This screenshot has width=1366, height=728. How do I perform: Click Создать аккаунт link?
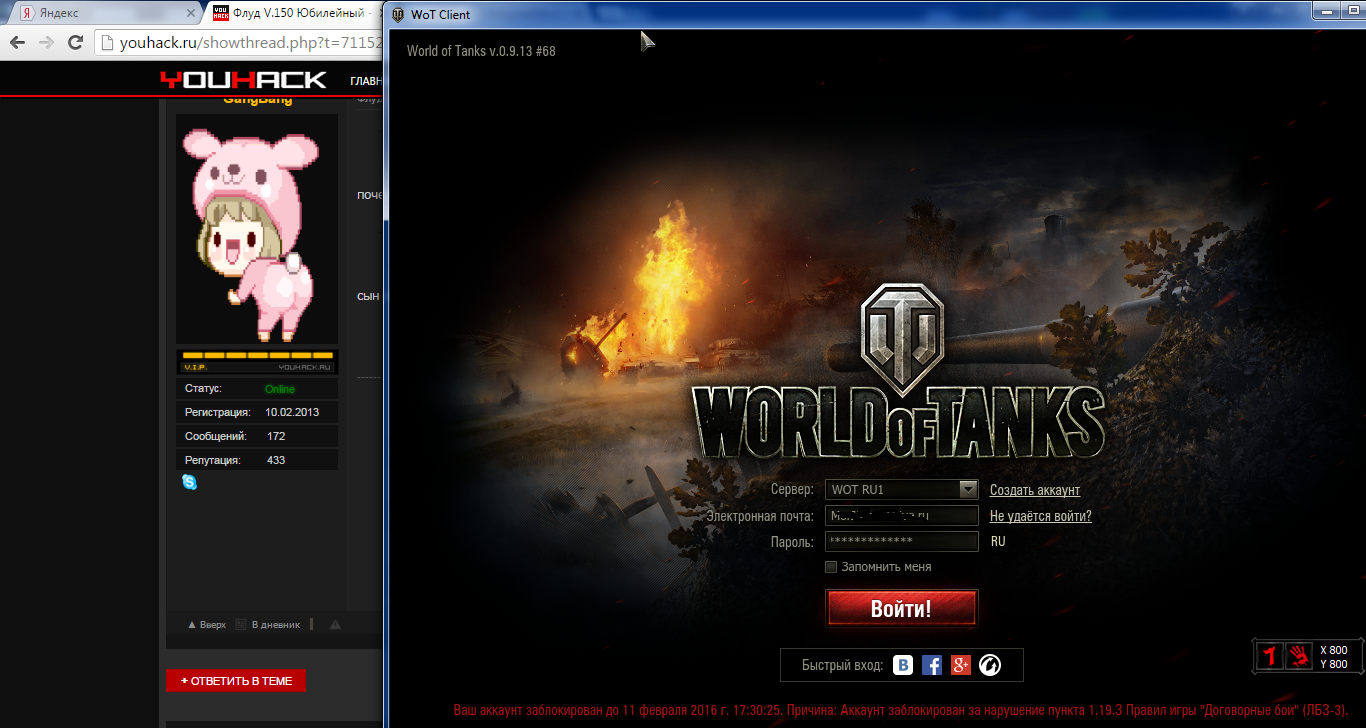1035,490
